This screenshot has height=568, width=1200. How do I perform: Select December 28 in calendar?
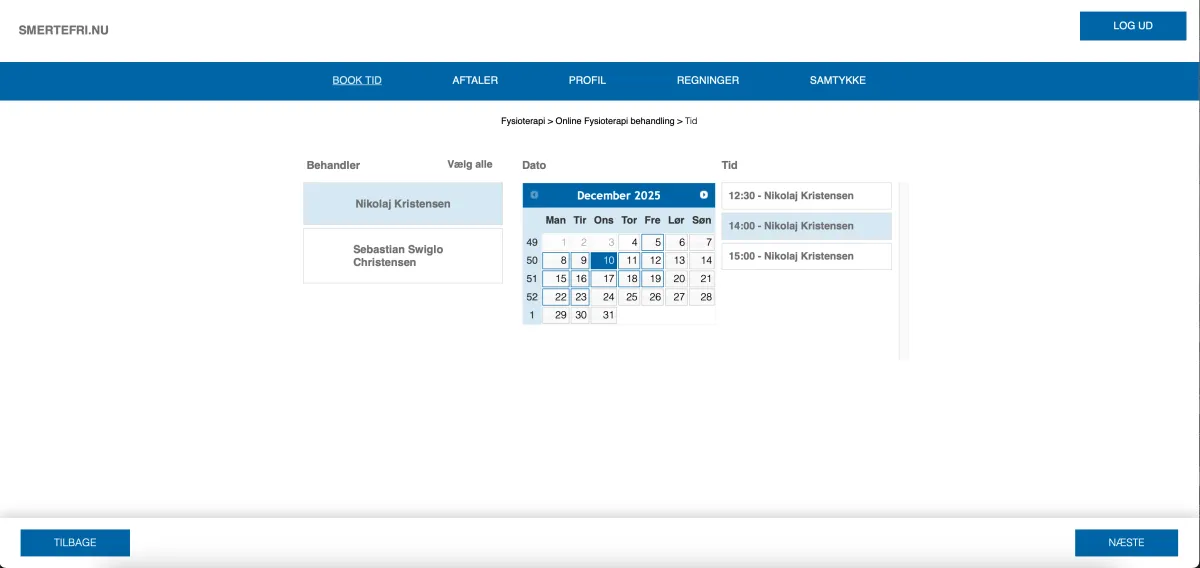click(702, 297)
